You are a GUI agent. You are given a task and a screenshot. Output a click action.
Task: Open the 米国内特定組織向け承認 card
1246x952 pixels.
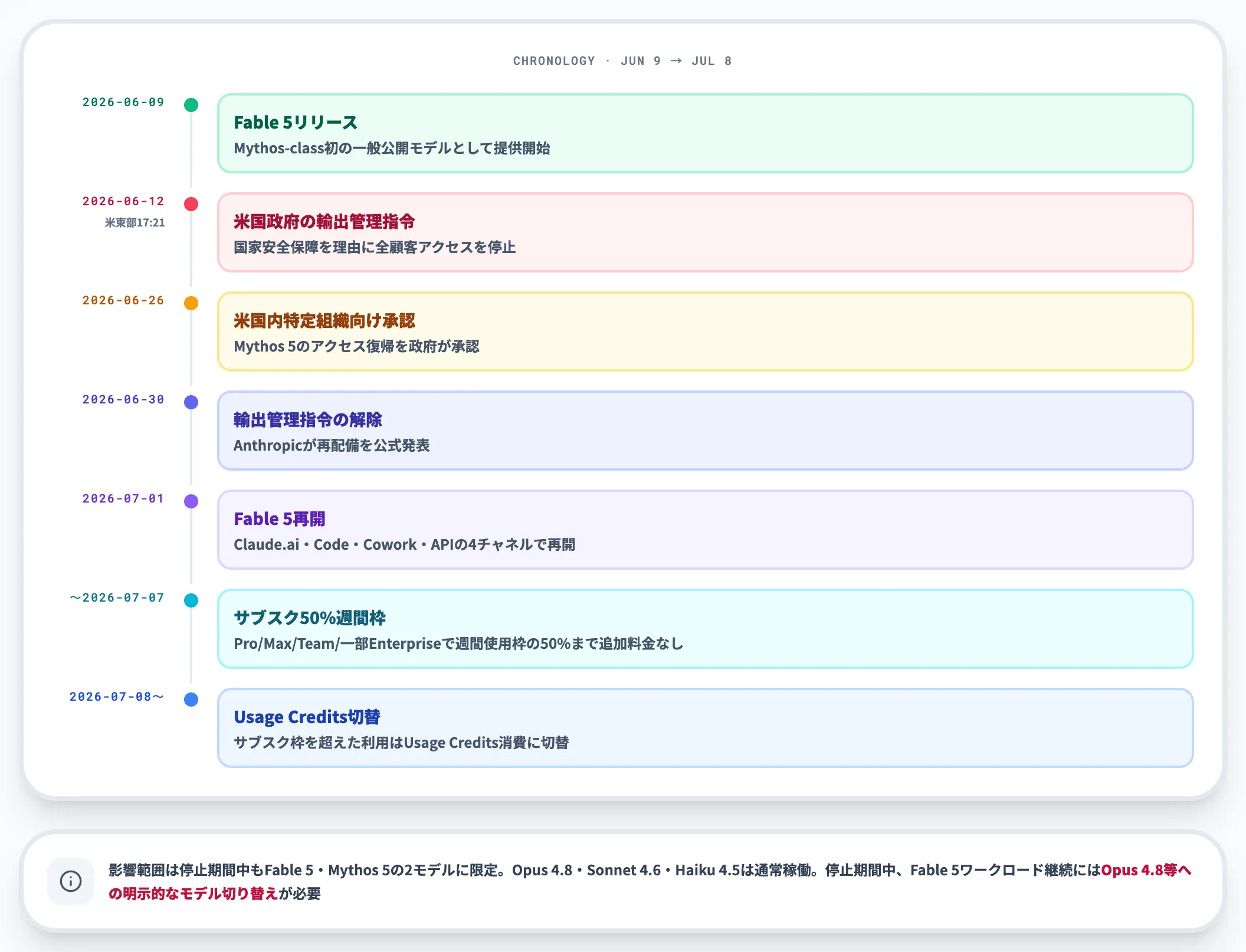pyautogui.click(x=706, y=331)
